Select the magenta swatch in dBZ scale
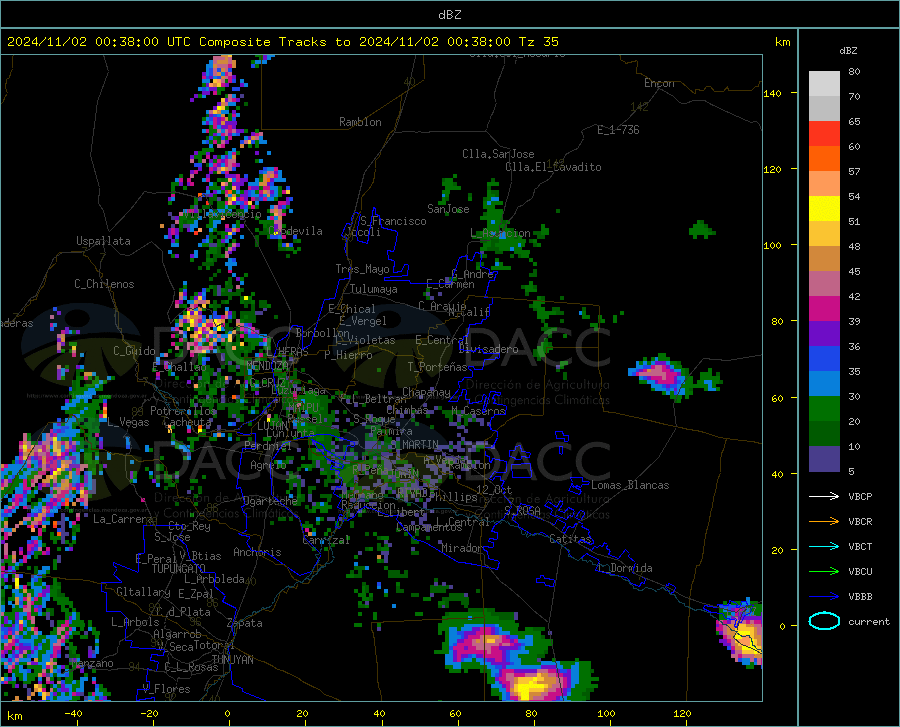Screen dimensions: 900x727 tap(824, 309)
